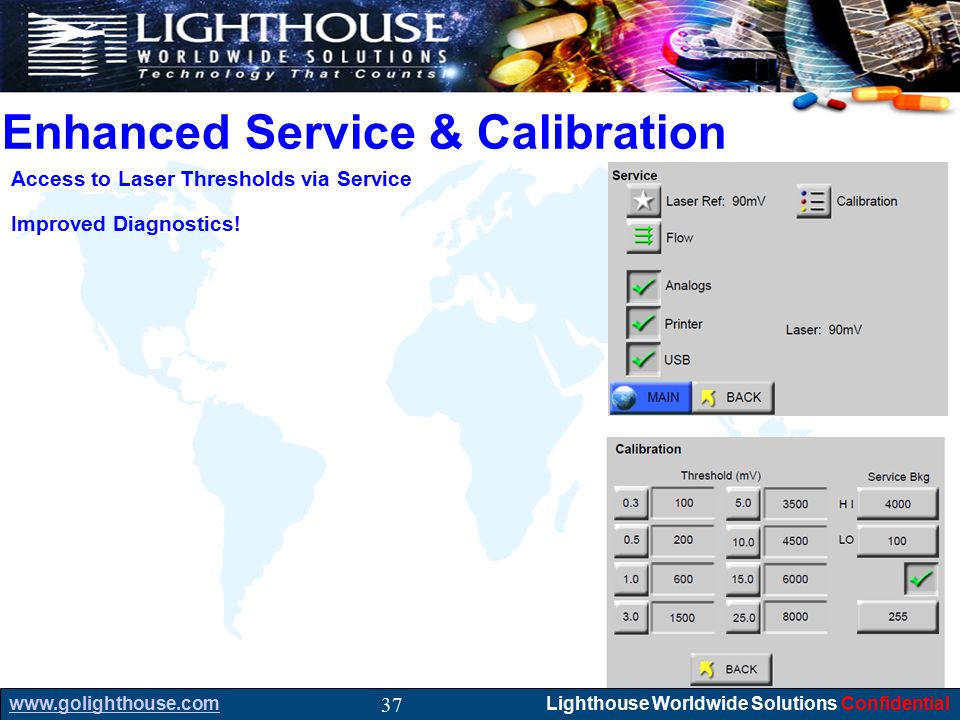This screenshot has width=960, height=720.
Task: Select the 0.5 channel size button
Action: pos(631,540)
